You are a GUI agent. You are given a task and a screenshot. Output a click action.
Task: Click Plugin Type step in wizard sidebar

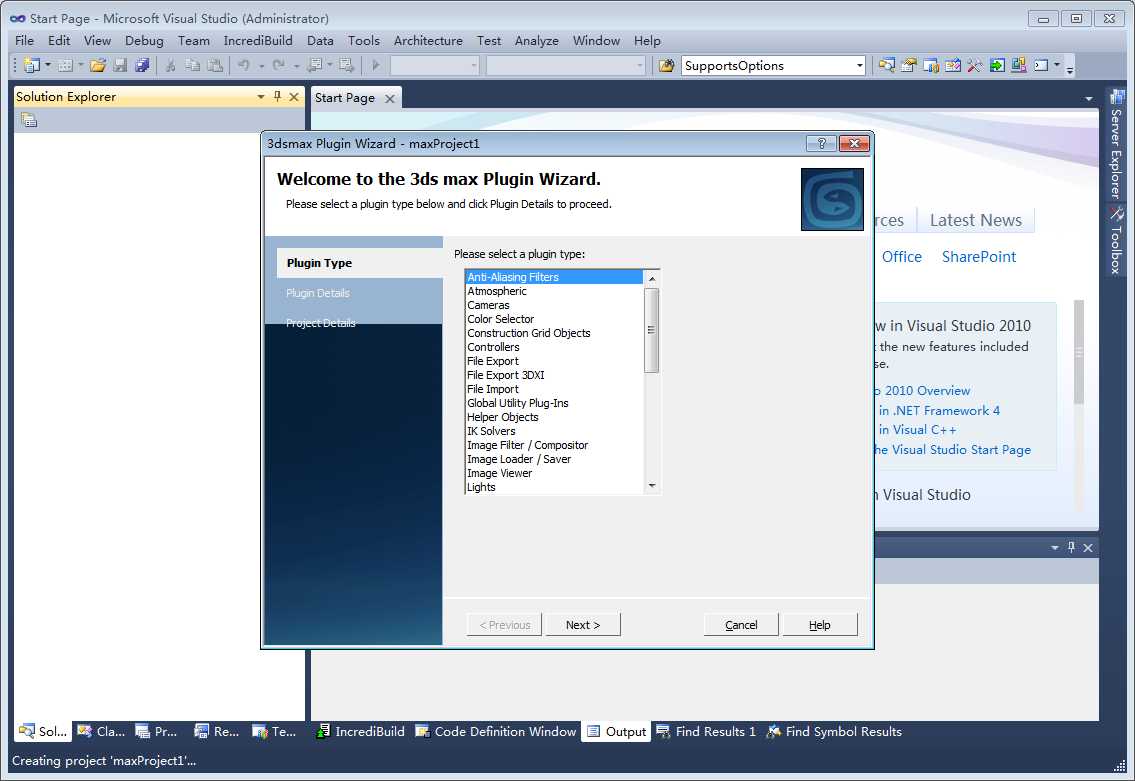[360, 263]
